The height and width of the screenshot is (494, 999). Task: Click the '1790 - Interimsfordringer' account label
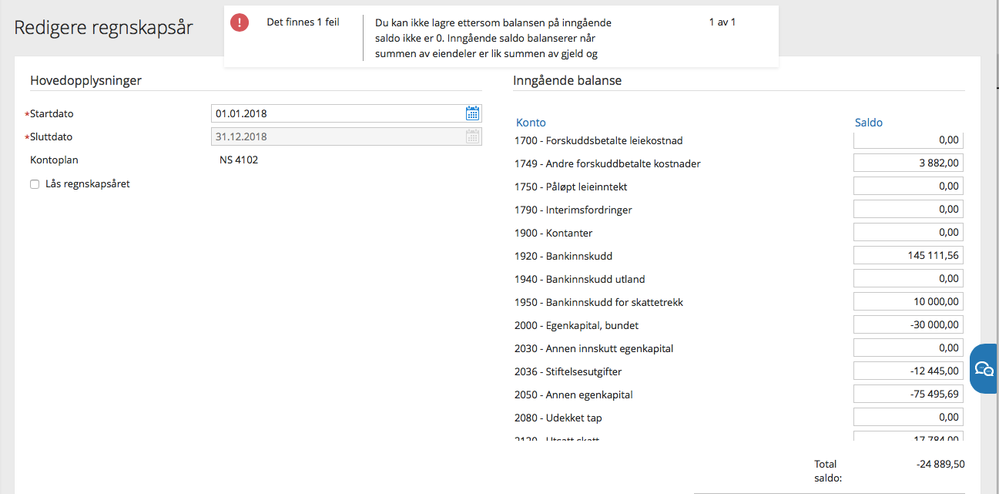click(x=573, y=210)
